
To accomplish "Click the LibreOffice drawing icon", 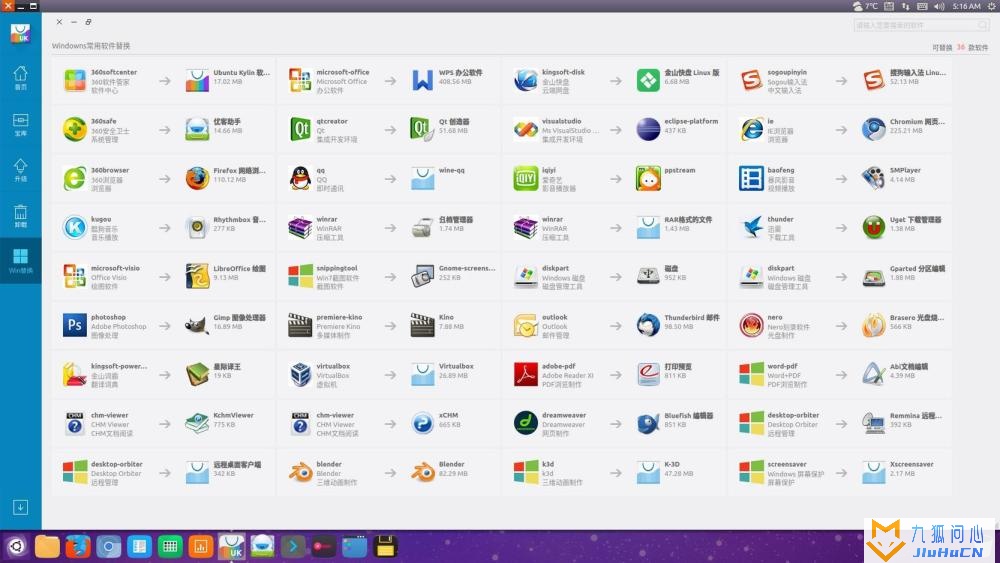I will (x=197, y=277).
